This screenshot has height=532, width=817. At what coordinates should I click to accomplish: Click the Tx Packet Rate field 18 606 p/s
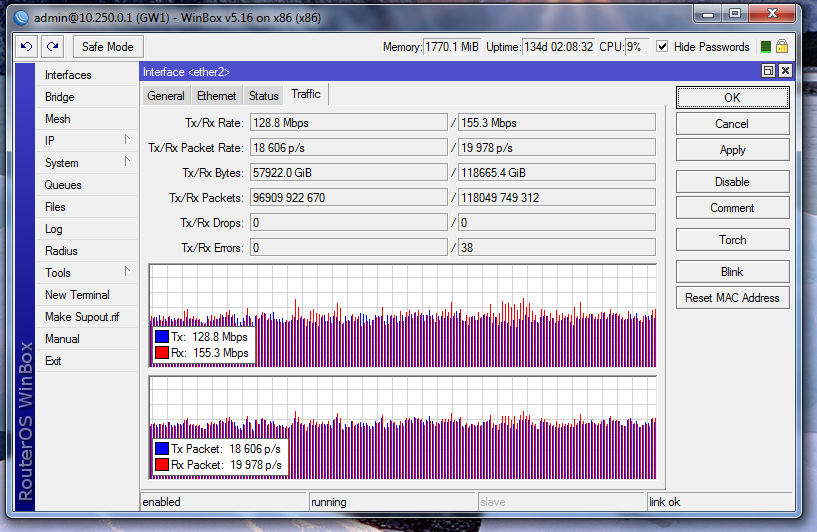(349, 147)
